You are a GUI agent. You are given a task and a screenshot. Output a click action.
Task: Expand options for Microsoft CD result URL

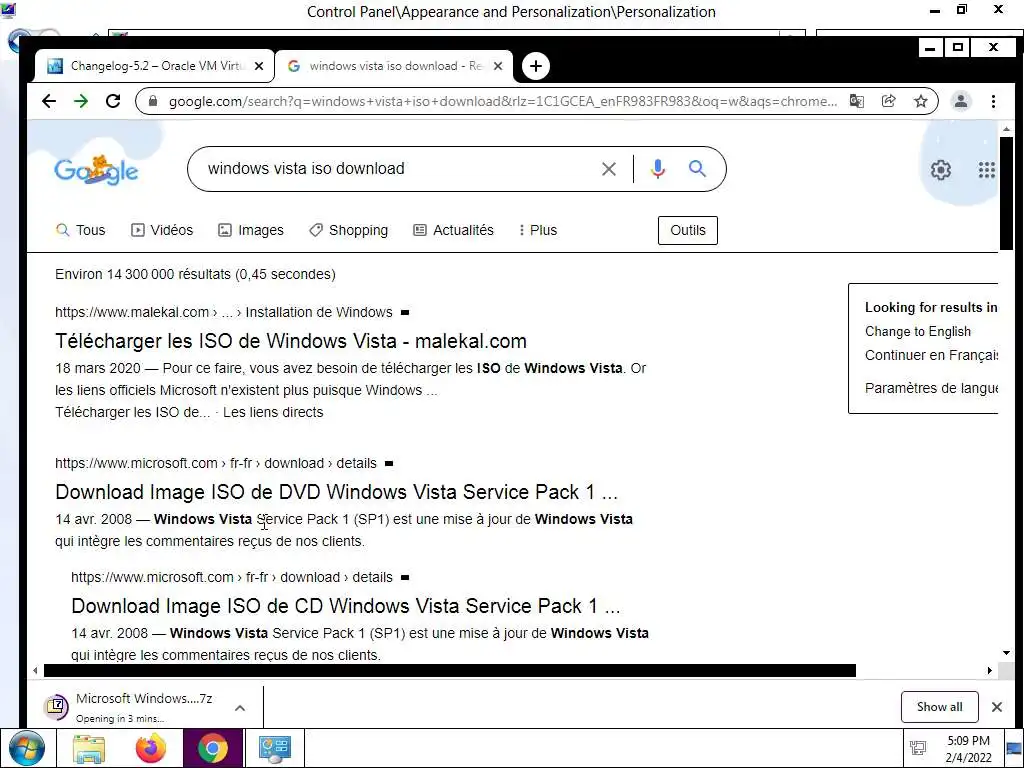pos(404,578)
